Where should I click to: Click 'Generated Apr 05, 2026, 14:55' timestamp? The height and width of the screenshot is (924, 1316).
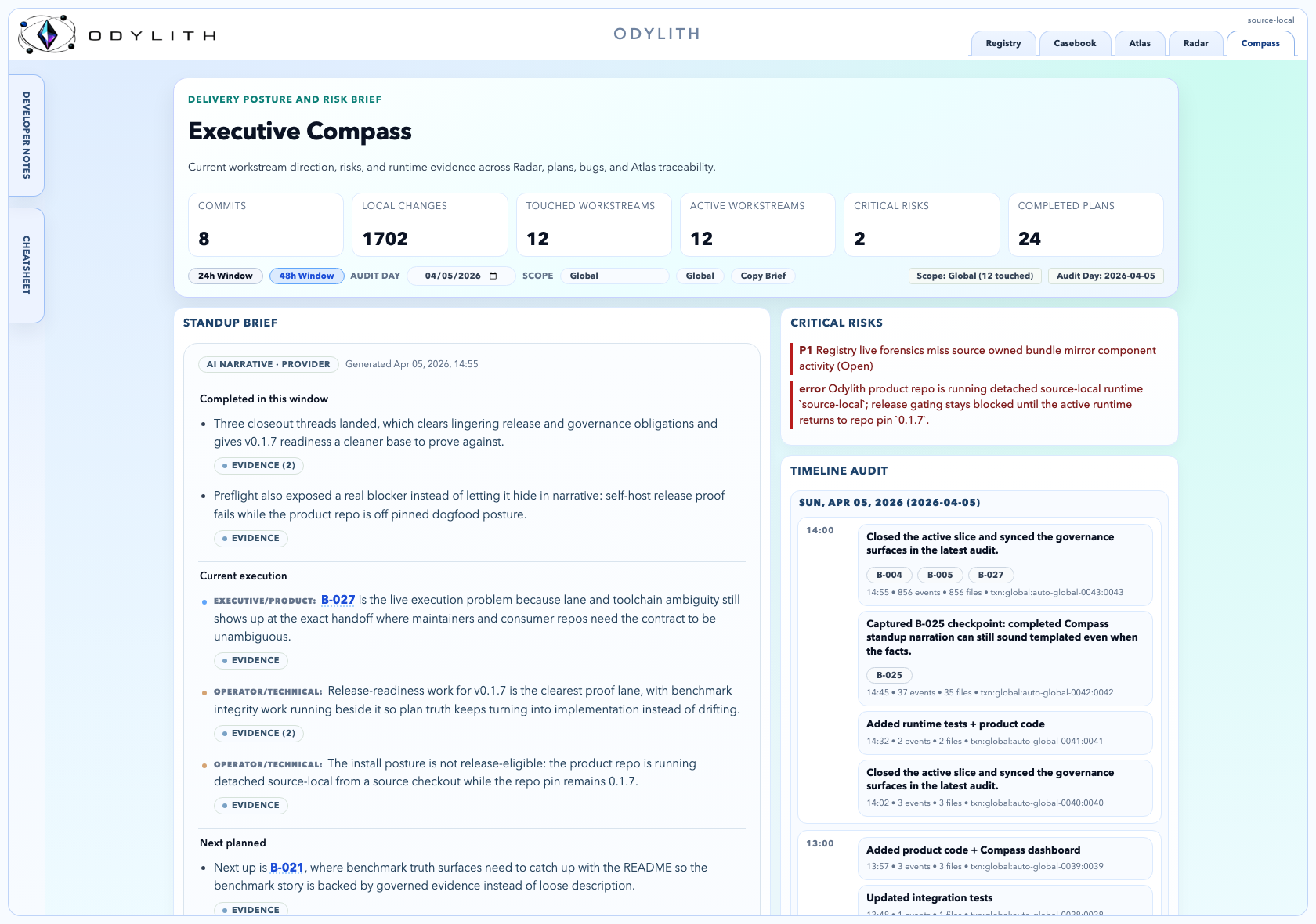[411, 364]
